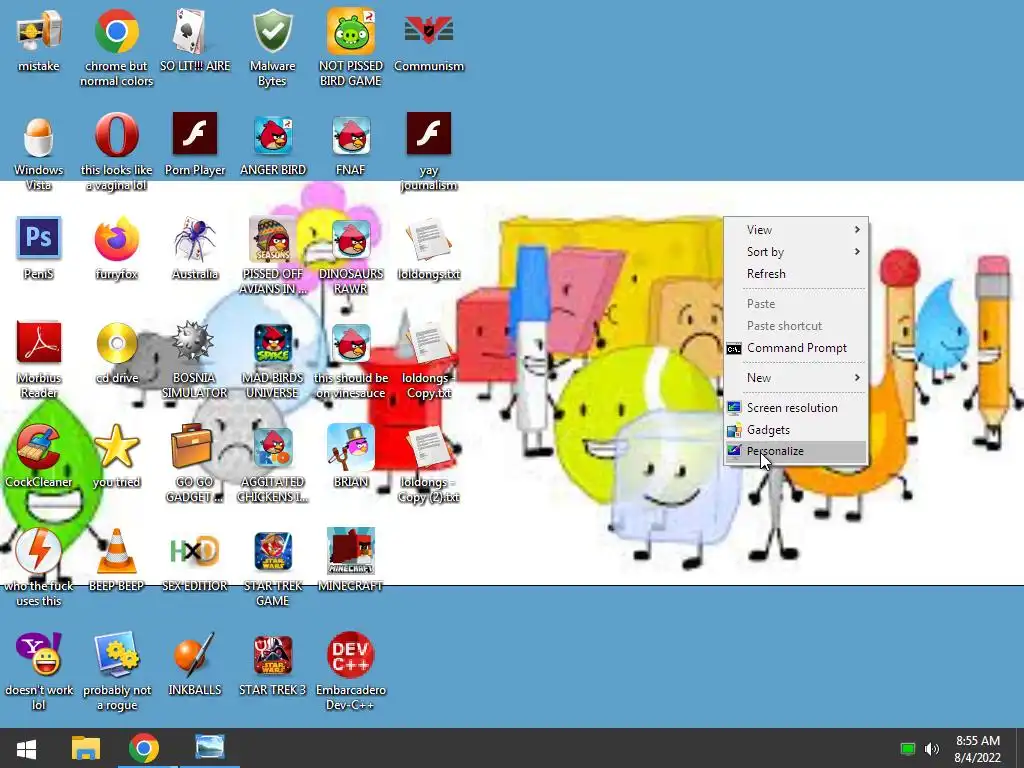Viewport: 1024px width, 768px height.
Task: Select the BEEP BEEP traffic cone icon
Action: pos(116,551)
